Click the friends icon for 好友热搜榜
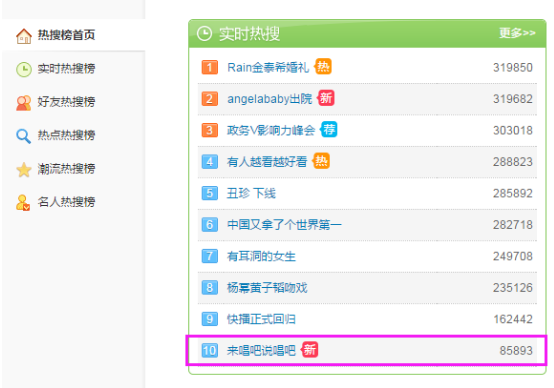The width and height of the screenshot is (554, 388). click(24, 103)
